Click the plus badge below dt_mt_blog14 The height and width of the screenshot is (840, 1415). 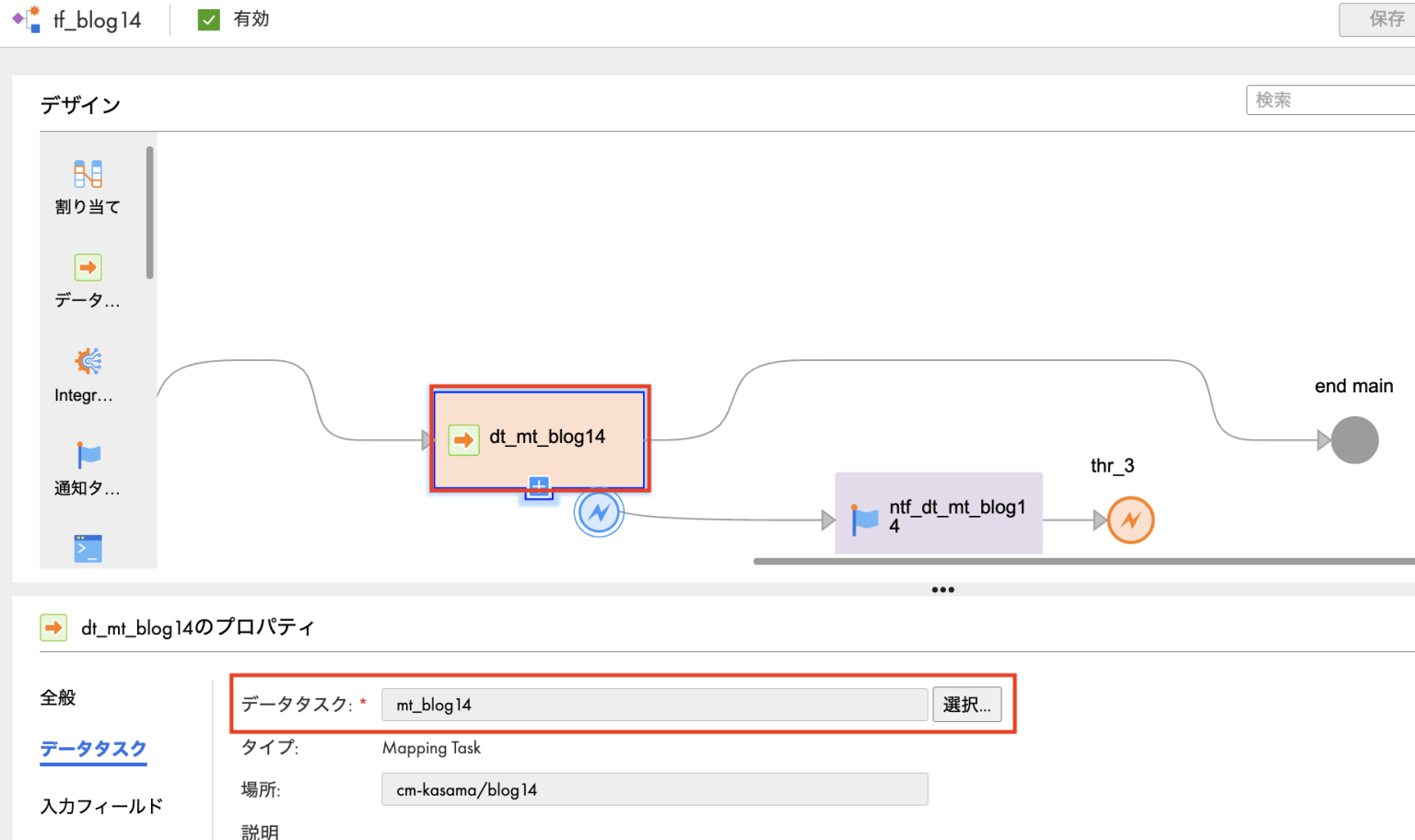pyautogui.click(x=538, y=486)
